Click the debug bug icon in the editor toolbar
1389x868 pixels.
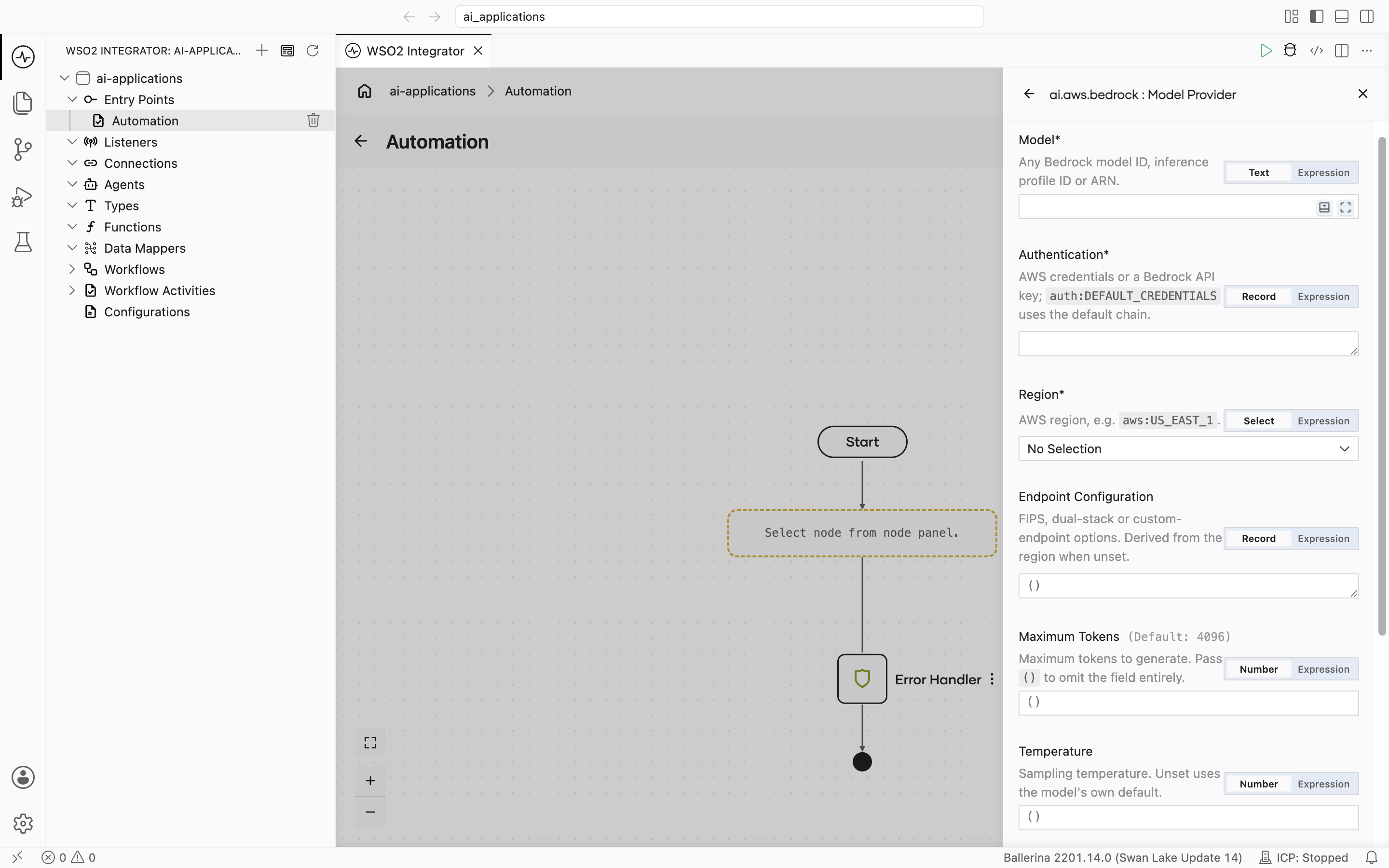pyautogui.click(x=1290, y=51)
